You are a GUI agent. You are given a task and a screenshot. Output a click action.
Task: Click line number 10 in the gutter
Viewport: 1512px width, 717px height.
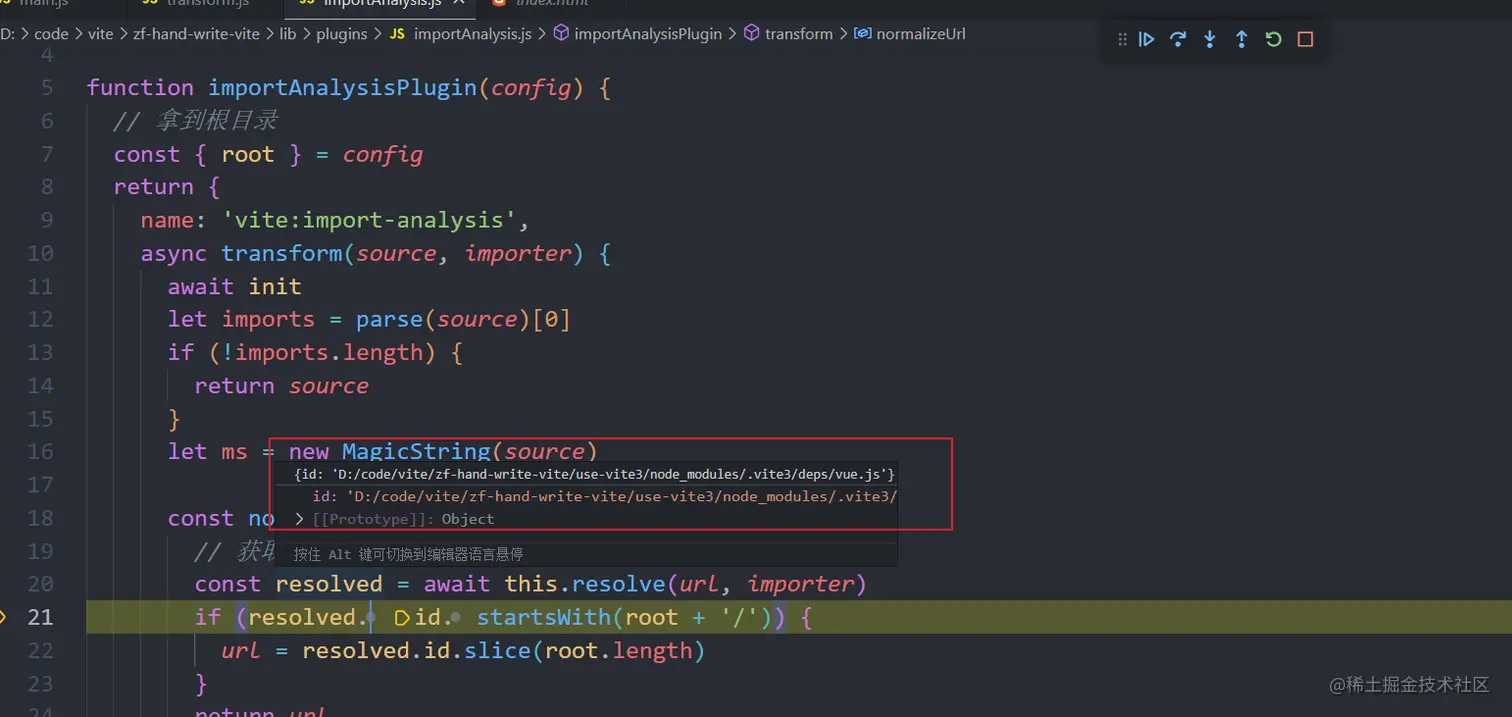click(x=40, y=254)
